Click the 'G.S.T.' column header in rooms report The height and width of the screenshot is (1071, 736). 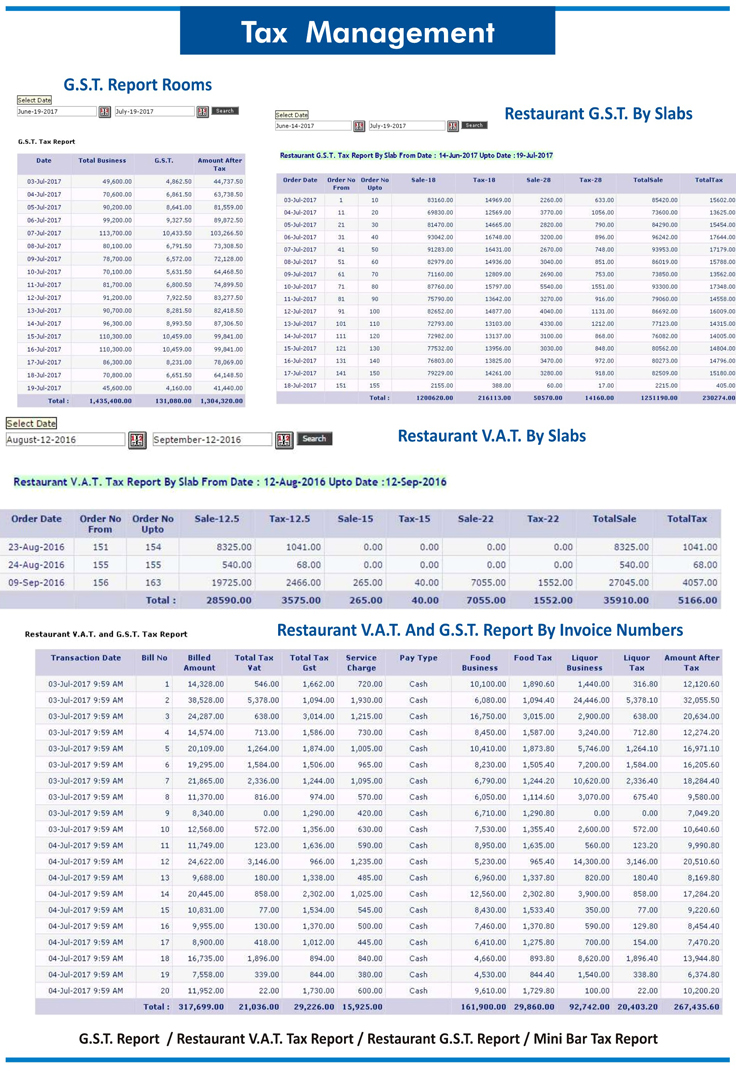click(164, 161)
